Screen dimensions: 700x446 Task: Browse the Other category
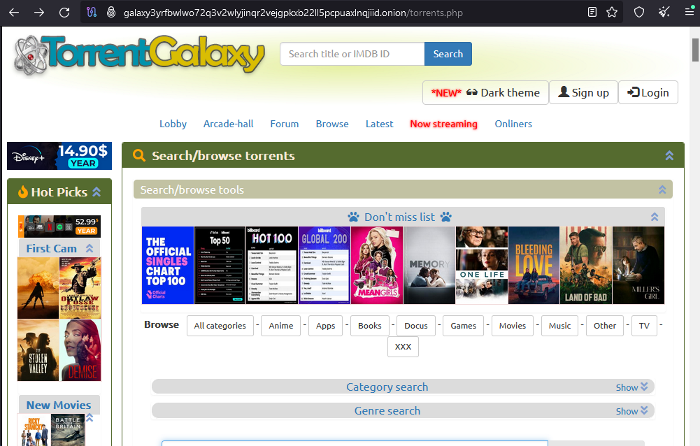coord(605,325)
